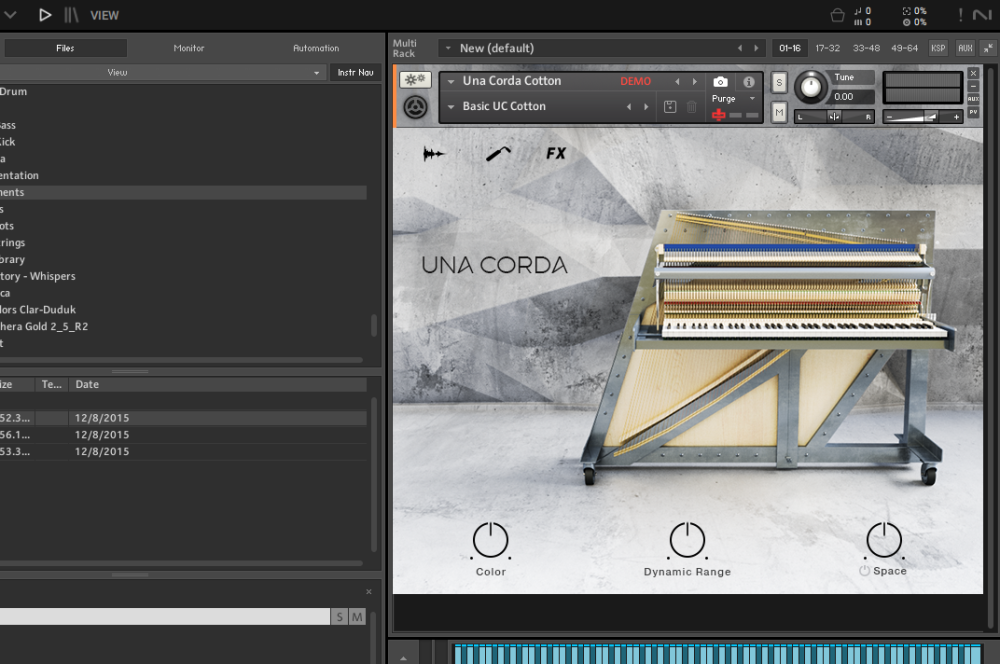The image size is (1000, 664).
Task: Delete snapshot with the trash icon
Action: click(691, 107)
